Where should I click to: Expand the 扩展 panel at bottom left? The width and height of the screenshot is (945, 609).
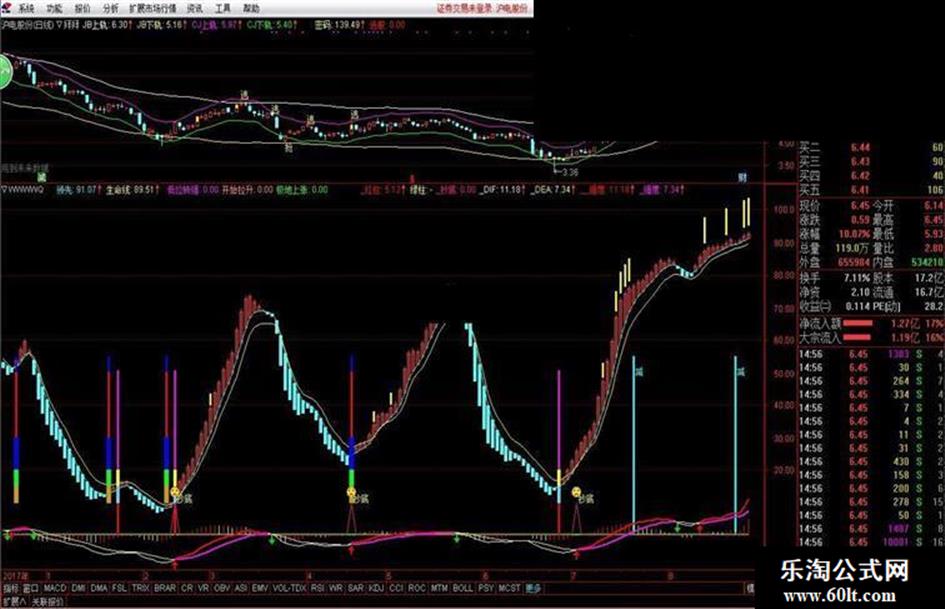(x=14, y=601)
